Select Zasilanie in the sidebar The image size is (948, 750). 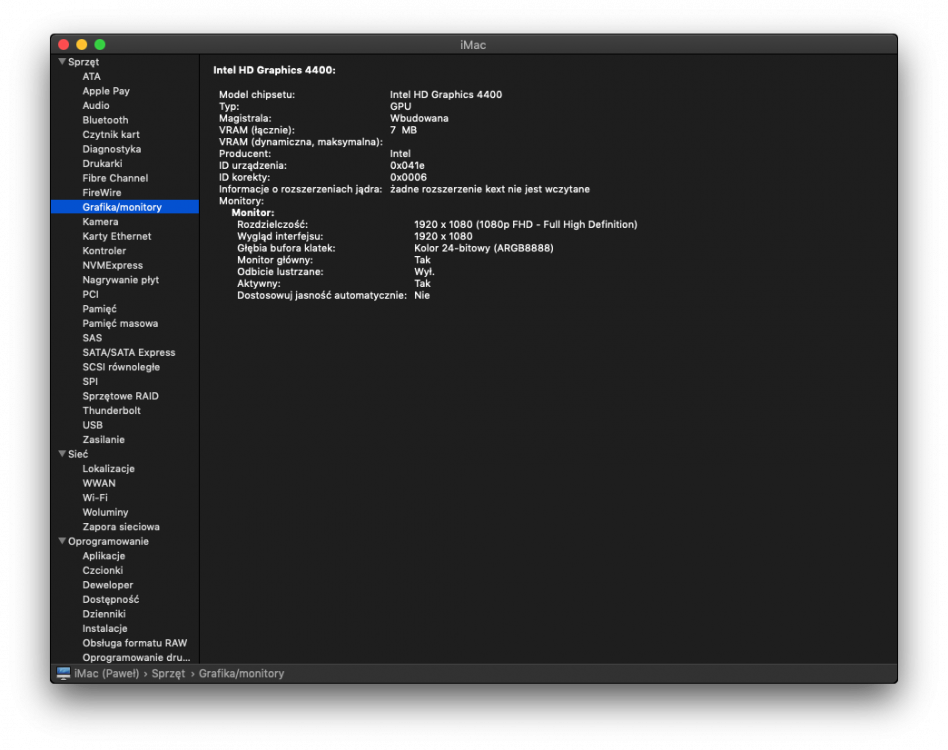[x=103, y=439]
